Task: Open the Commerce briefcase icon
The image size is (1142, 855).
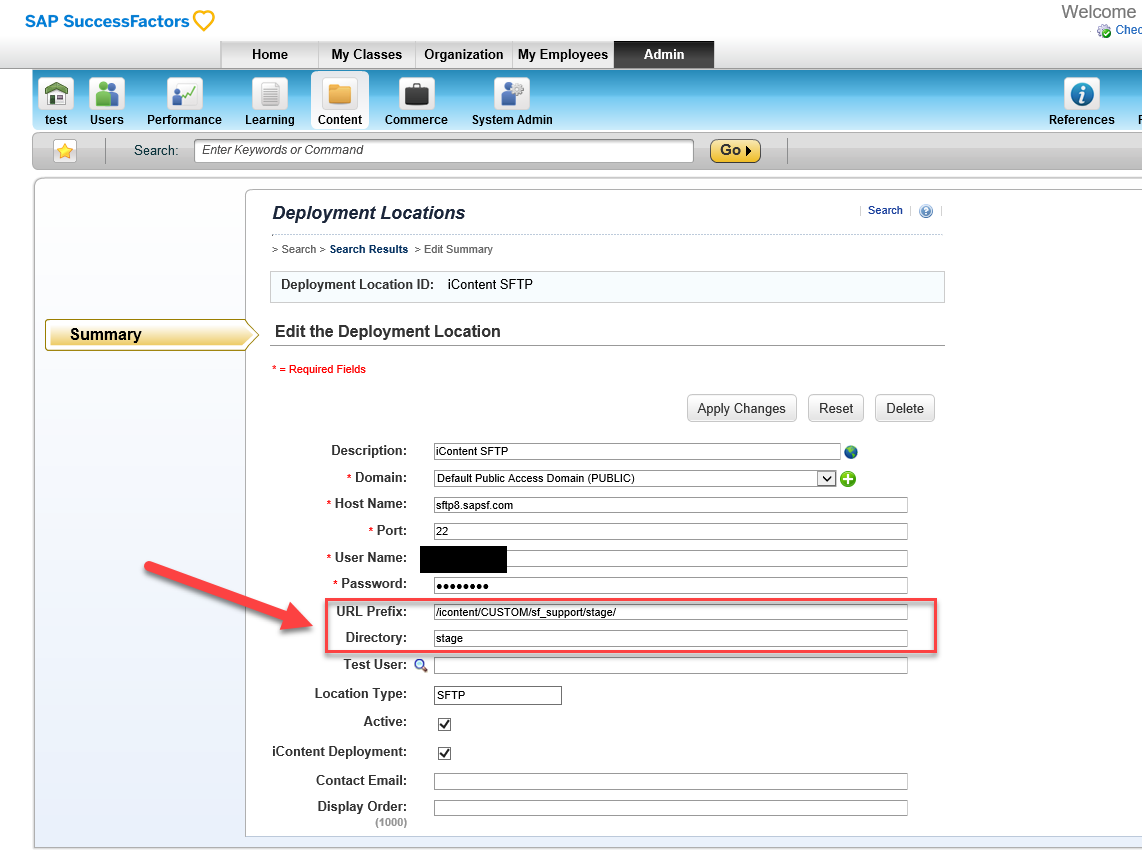Action: 417,94
